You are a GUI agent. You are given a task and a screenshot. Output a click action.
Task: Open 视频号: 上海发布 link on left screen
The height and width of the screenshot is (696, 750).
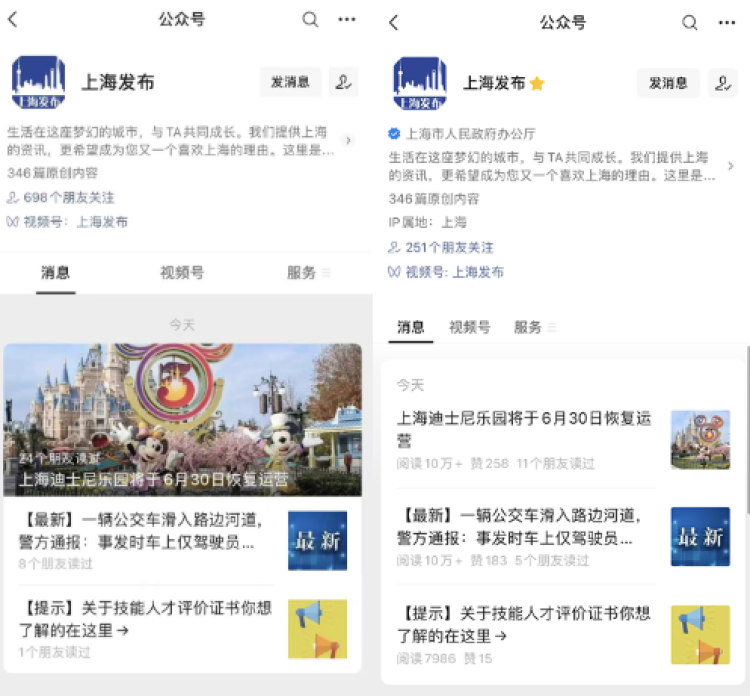click(x=67, y=221)
